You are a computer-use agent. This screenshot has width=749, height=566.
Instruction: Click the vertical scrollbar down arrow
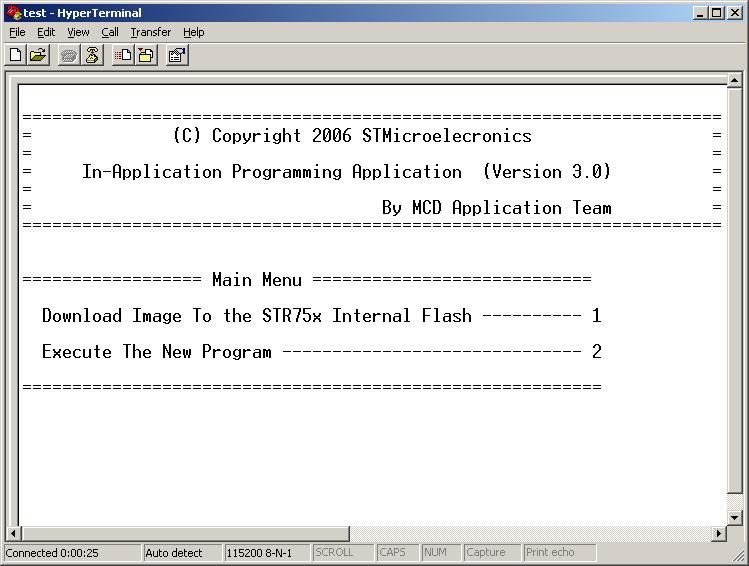[x=734, y=516]
